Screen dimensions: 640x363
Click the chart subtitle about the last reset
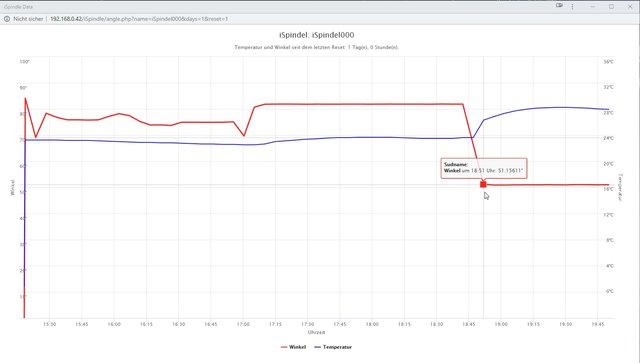pyautogui.click(x=316, y=47)
